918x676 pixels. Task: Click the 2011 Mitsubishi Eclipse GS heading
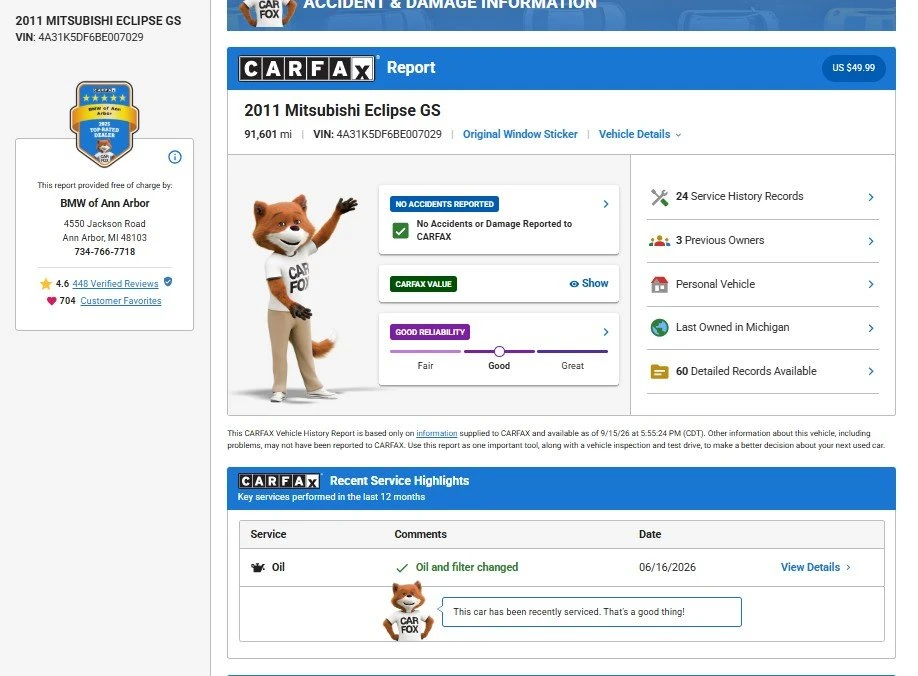342,111
